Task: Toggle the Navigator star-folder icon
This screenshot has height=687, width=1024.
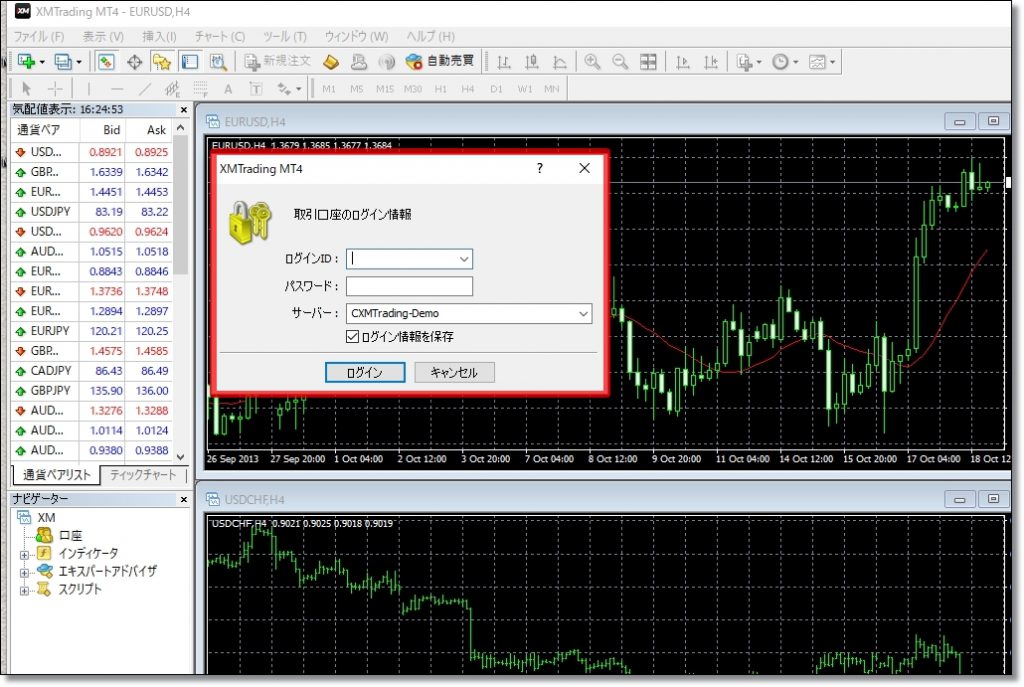Action: tap(161, 62)
